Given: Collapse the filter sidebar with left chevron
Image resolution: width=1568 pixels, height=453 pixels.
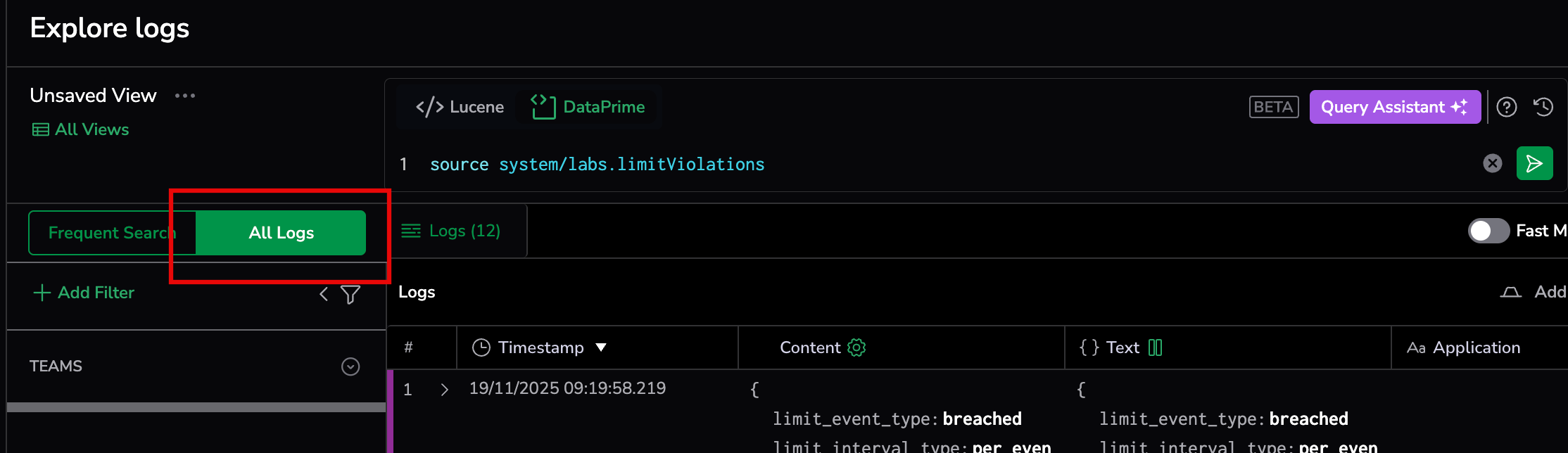Looking at the screenshot, I should click(324, 294).
